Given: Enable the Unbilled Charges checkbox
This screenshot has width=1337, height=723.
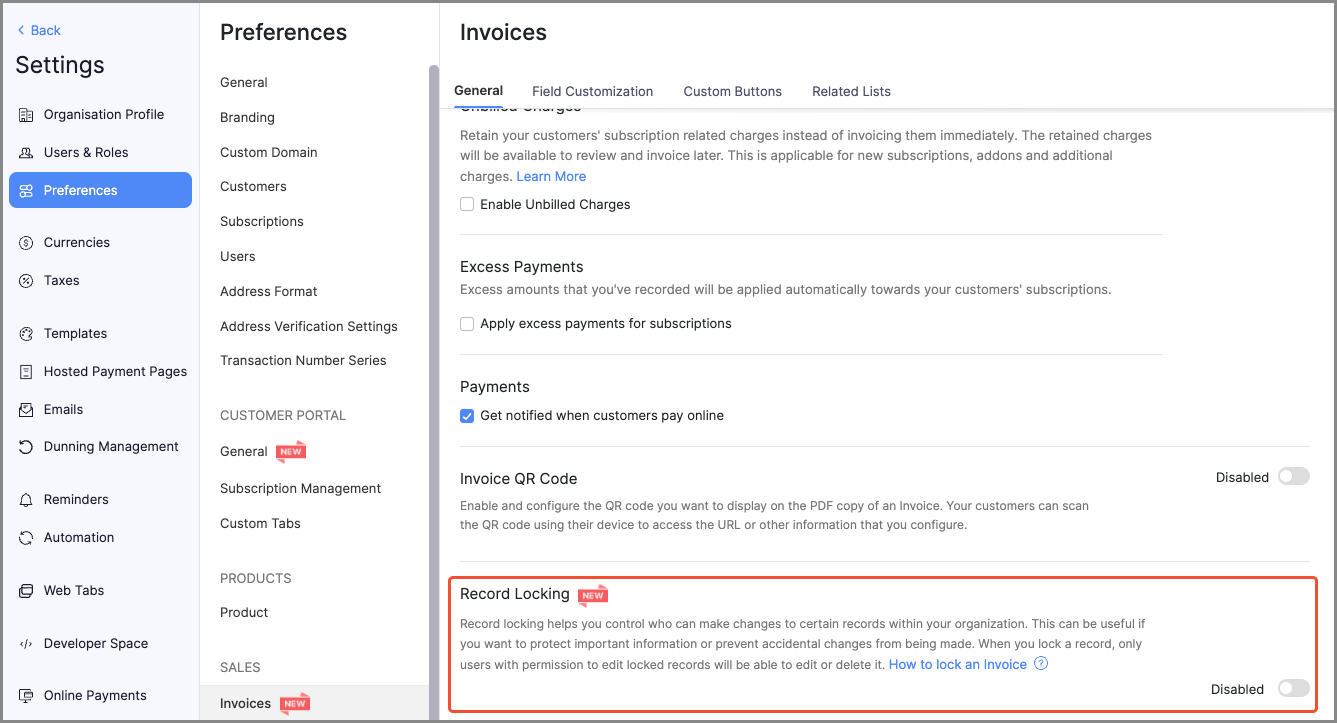Looking at the screenshot, I should pyautogui.click(x=467, y=204).
